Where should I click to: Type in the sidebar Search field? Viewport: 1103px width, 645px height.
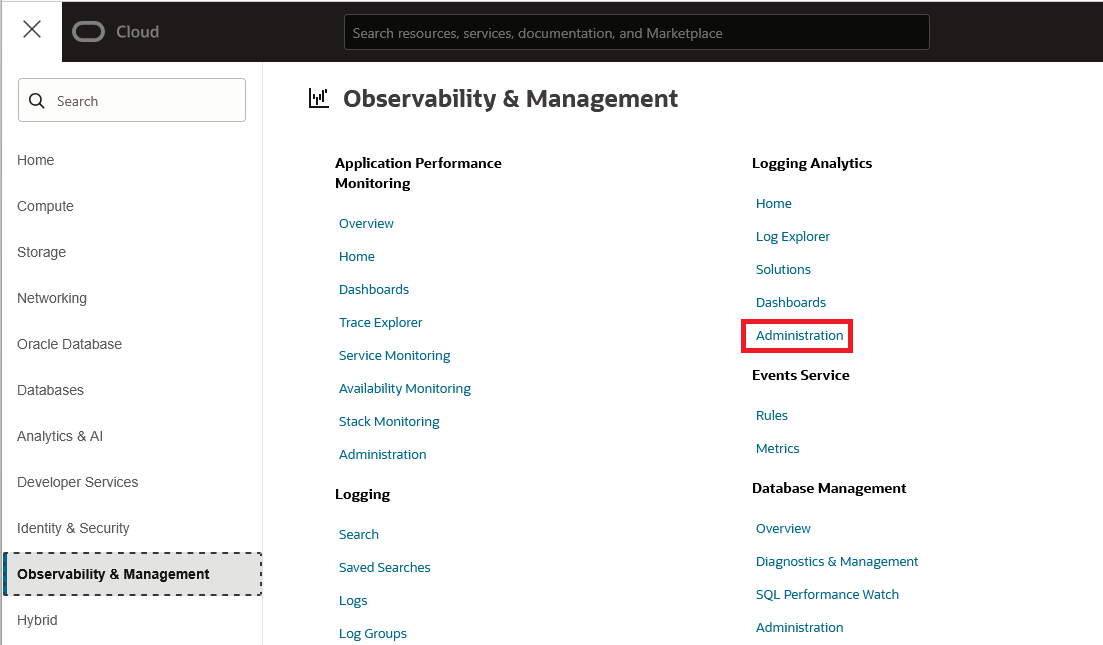tap(145, 101)
